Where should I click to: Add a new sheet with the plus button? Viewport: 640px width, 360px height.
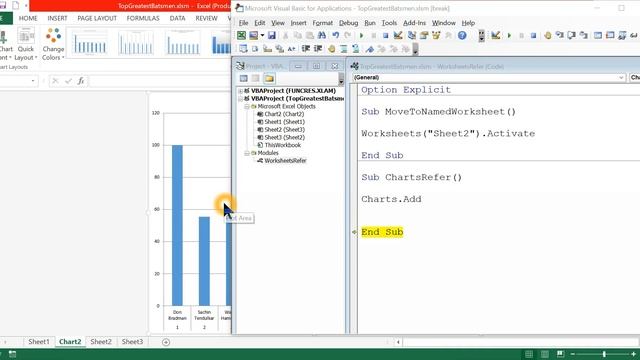166,342
